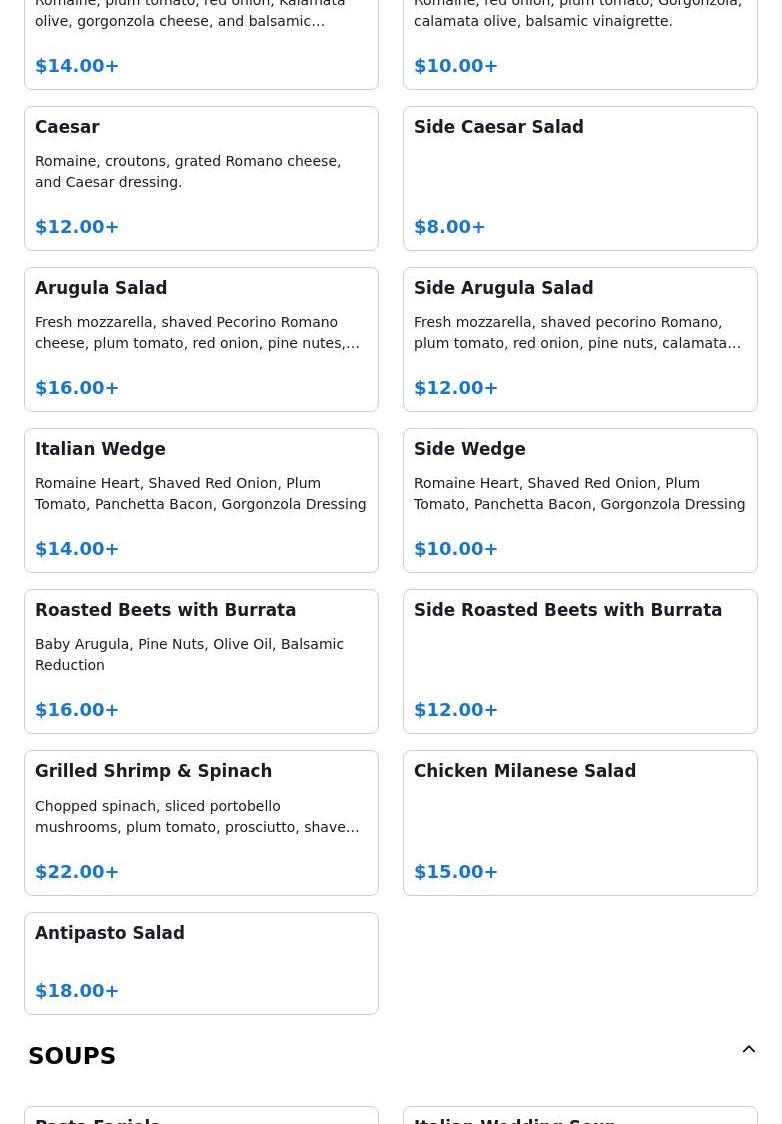Choose the Chicken Milanese Salad
Screen dimensions: 782x1124
580,822
